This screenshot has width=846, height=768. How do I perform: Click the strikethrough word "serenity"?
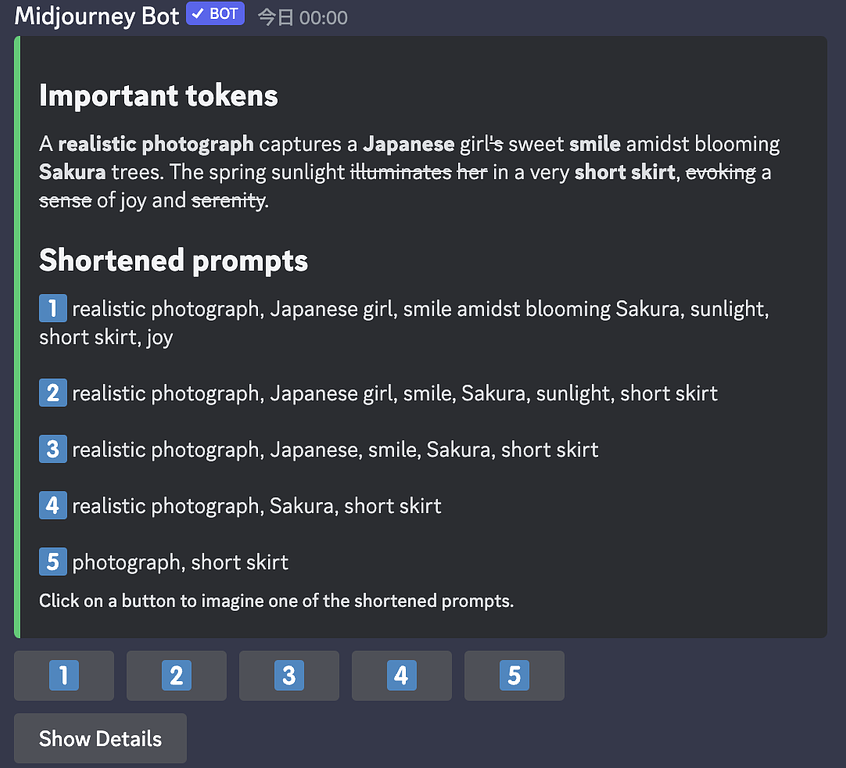[228, 200]
